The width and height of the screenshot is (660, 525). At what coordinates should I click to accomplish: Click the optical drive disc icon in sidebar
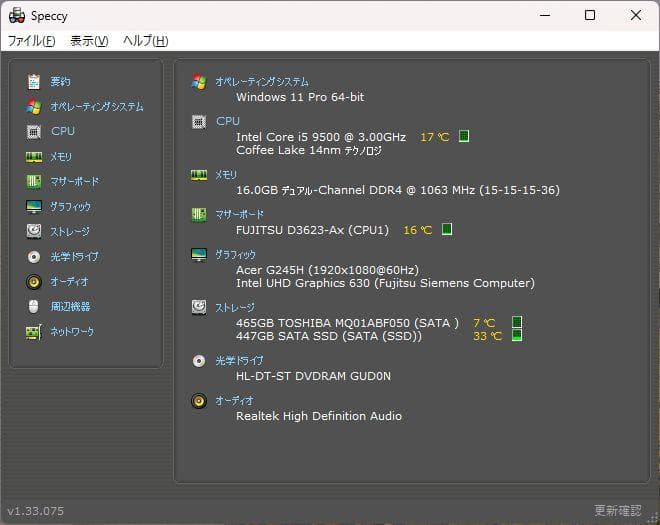[34, 256]
